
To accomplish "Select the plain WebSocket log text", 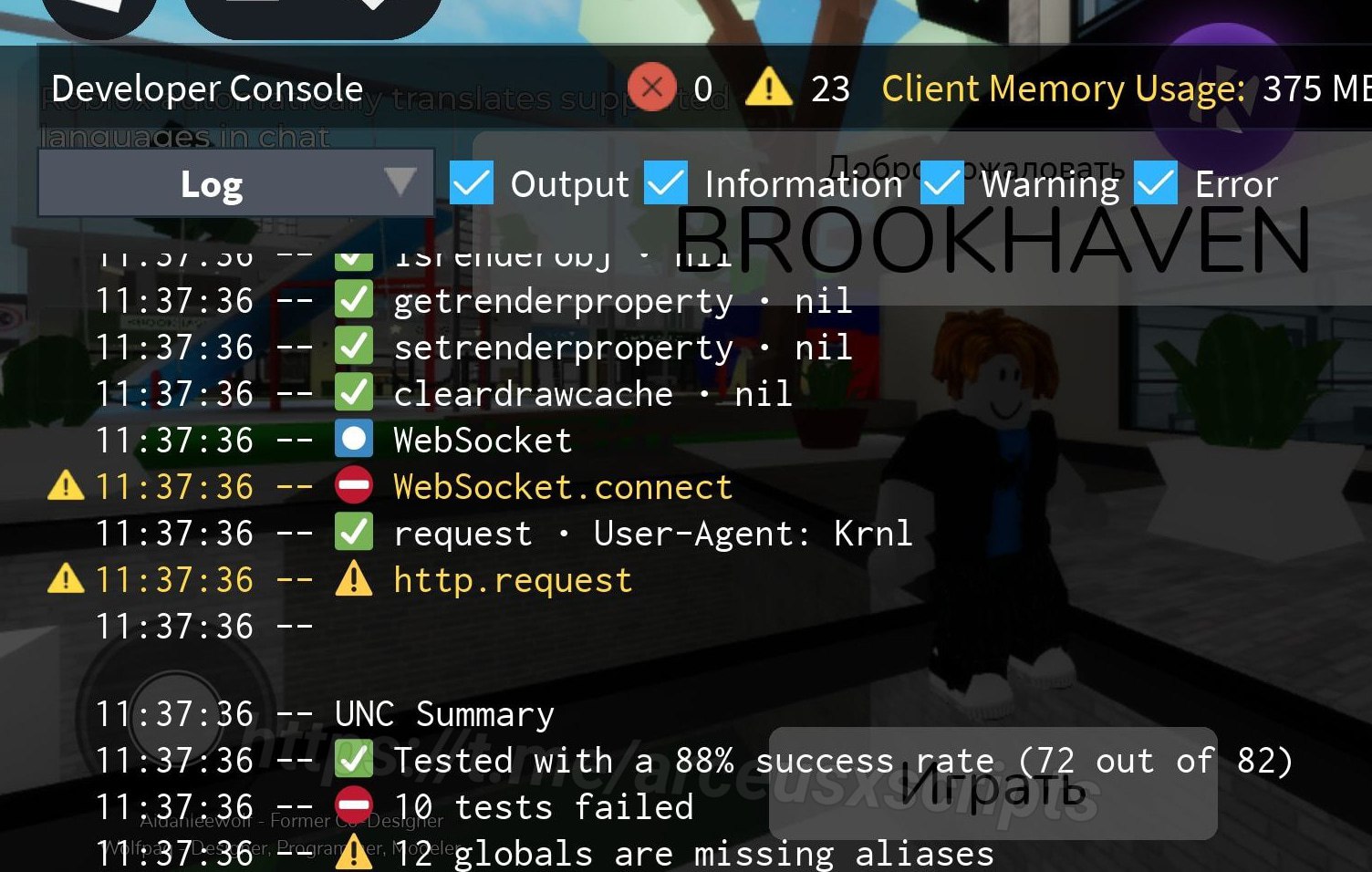I will coord(483,441).
